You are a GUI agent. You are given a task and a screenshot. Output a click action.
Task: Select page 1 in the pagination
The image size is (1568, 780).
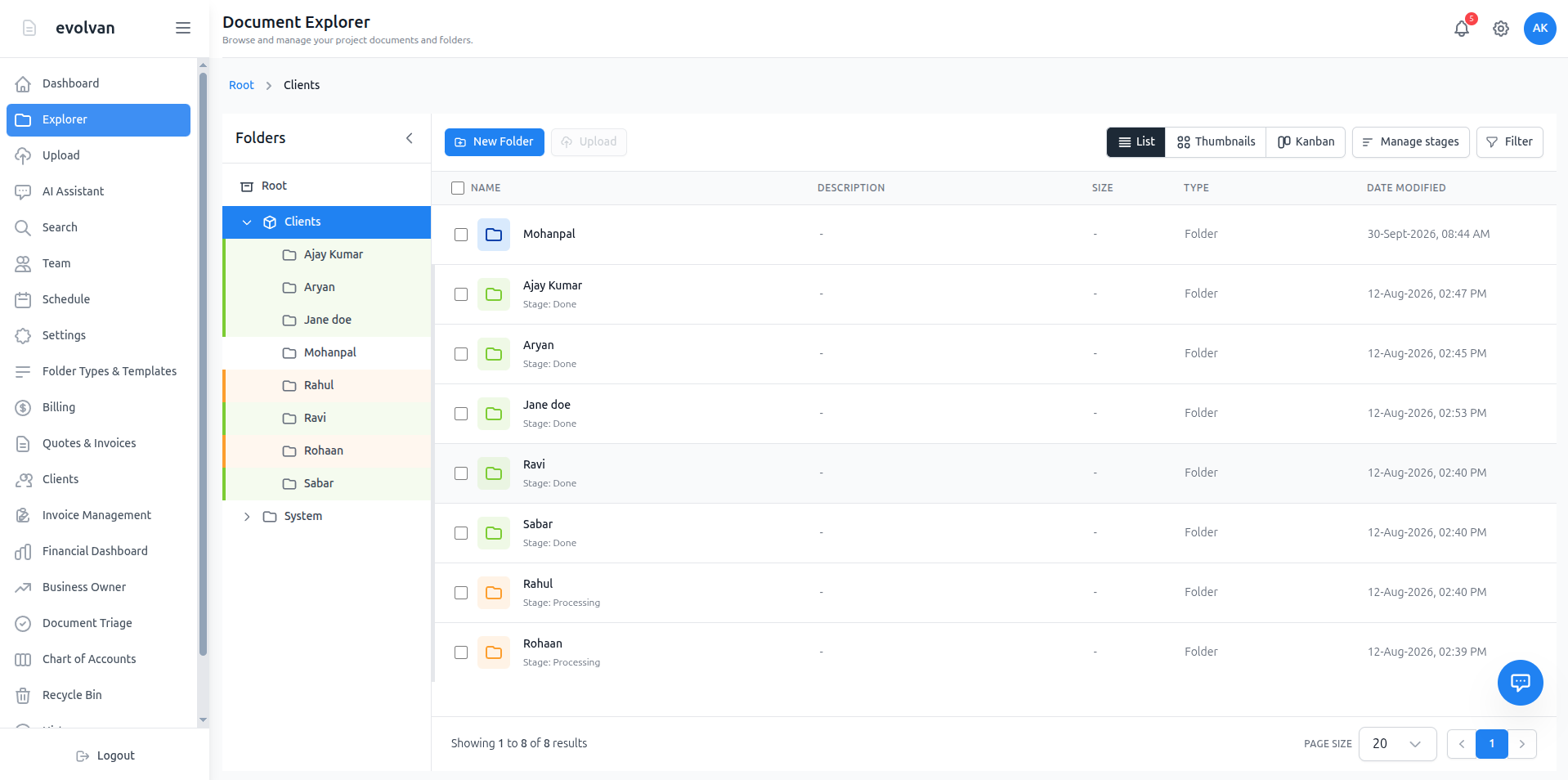pyautogui.click(x=1492, y=744)
